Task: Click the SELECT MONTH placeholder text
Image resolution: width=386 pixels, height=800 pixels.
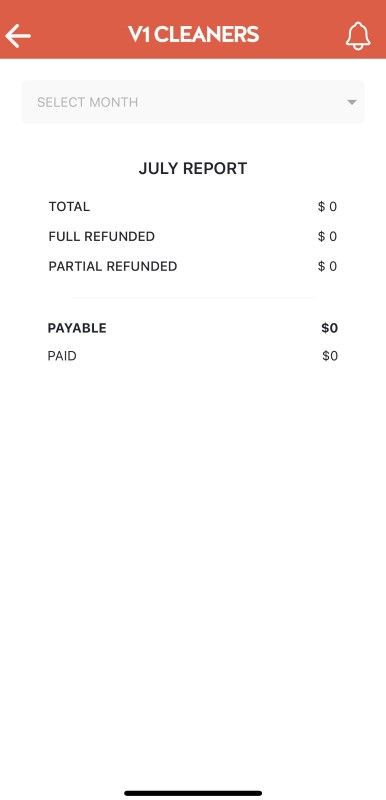Action: tap(88, 102)
